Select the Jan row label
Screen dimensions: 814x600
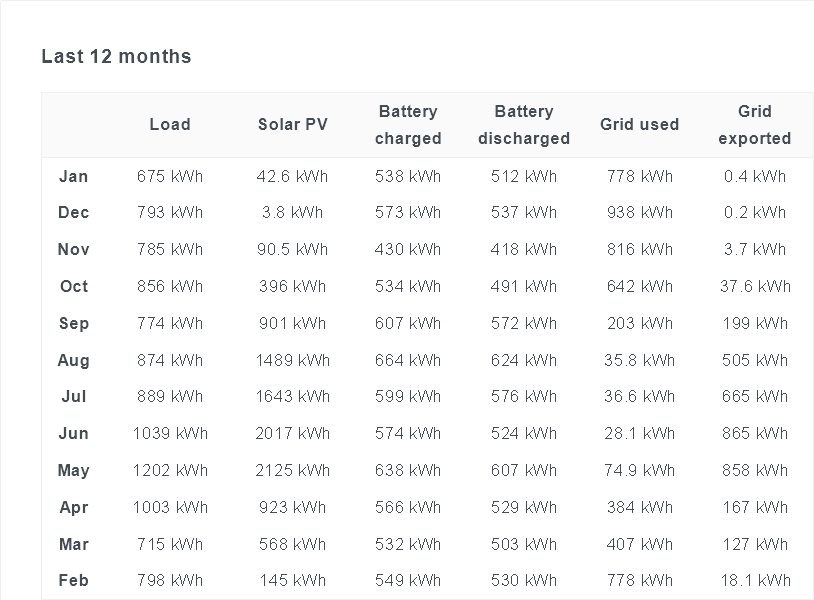[74, 176]
